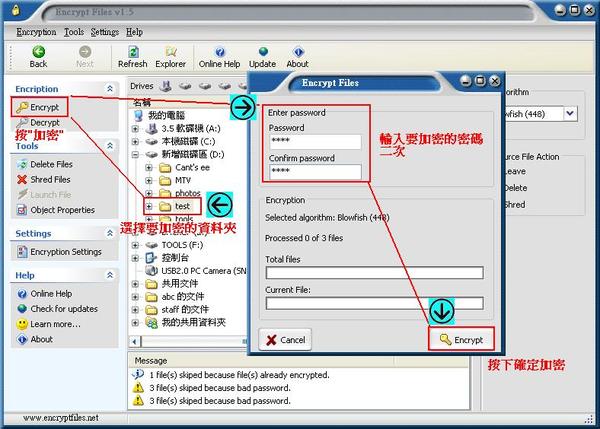Expand the 本機磁碟 (C:) tree node
600x429 pixels.
pos(135,142)
